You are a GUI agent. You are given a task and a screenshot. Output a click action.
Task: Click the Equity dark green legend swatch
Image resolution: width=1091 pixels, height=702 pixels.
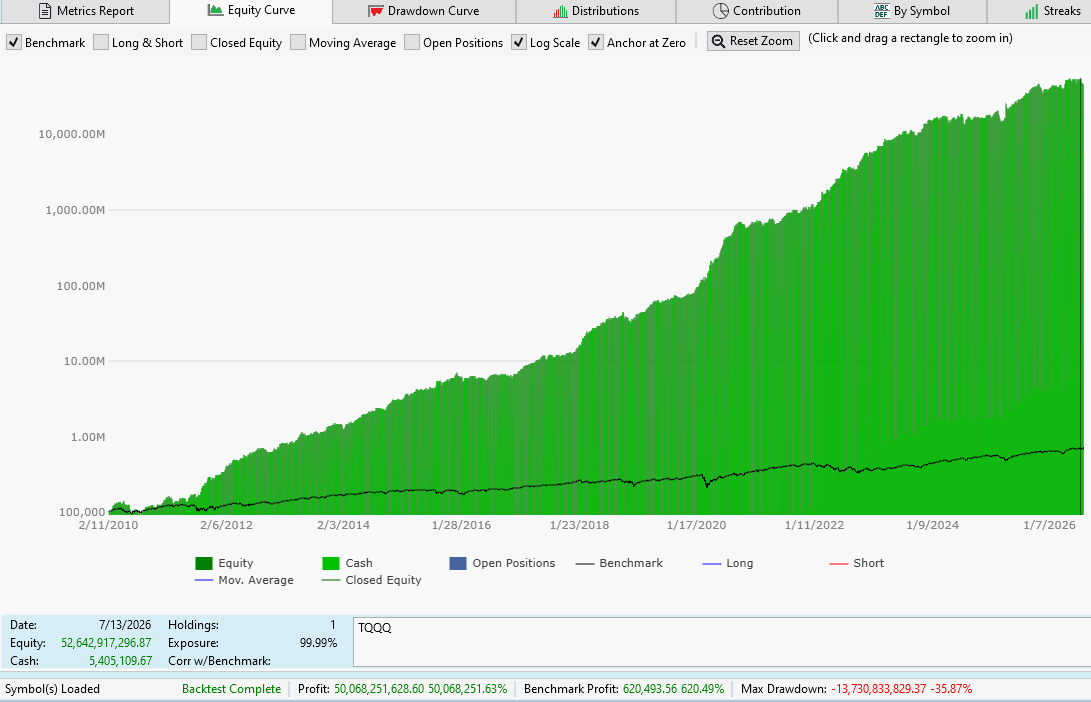click(204, 564)
